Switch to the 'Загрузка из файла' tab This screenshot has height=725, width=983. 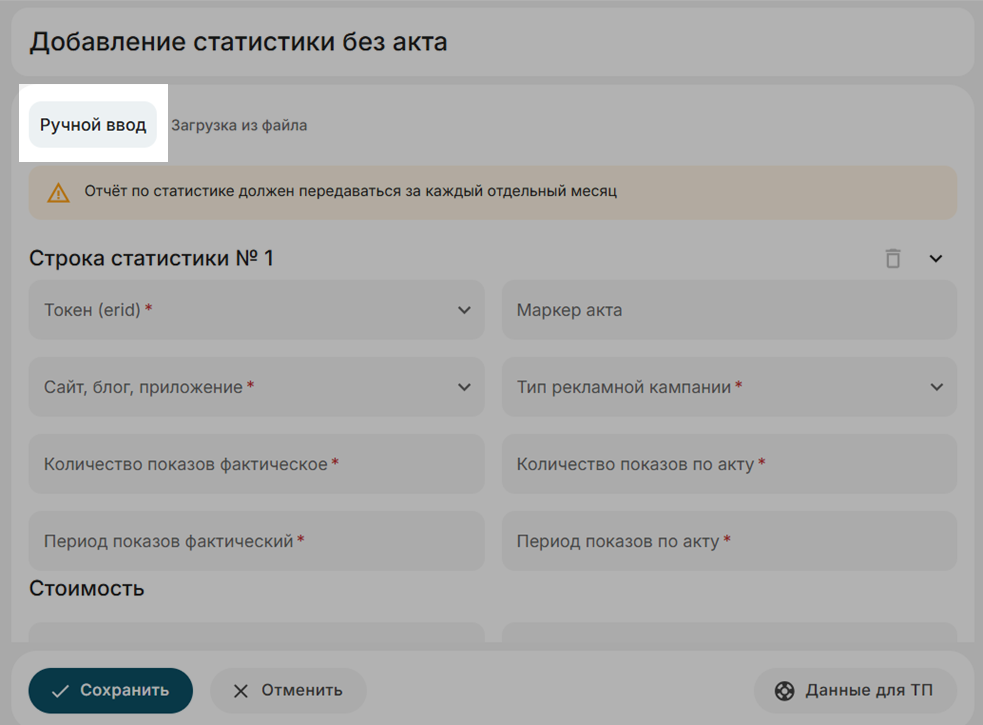click(x=239, y=126)
